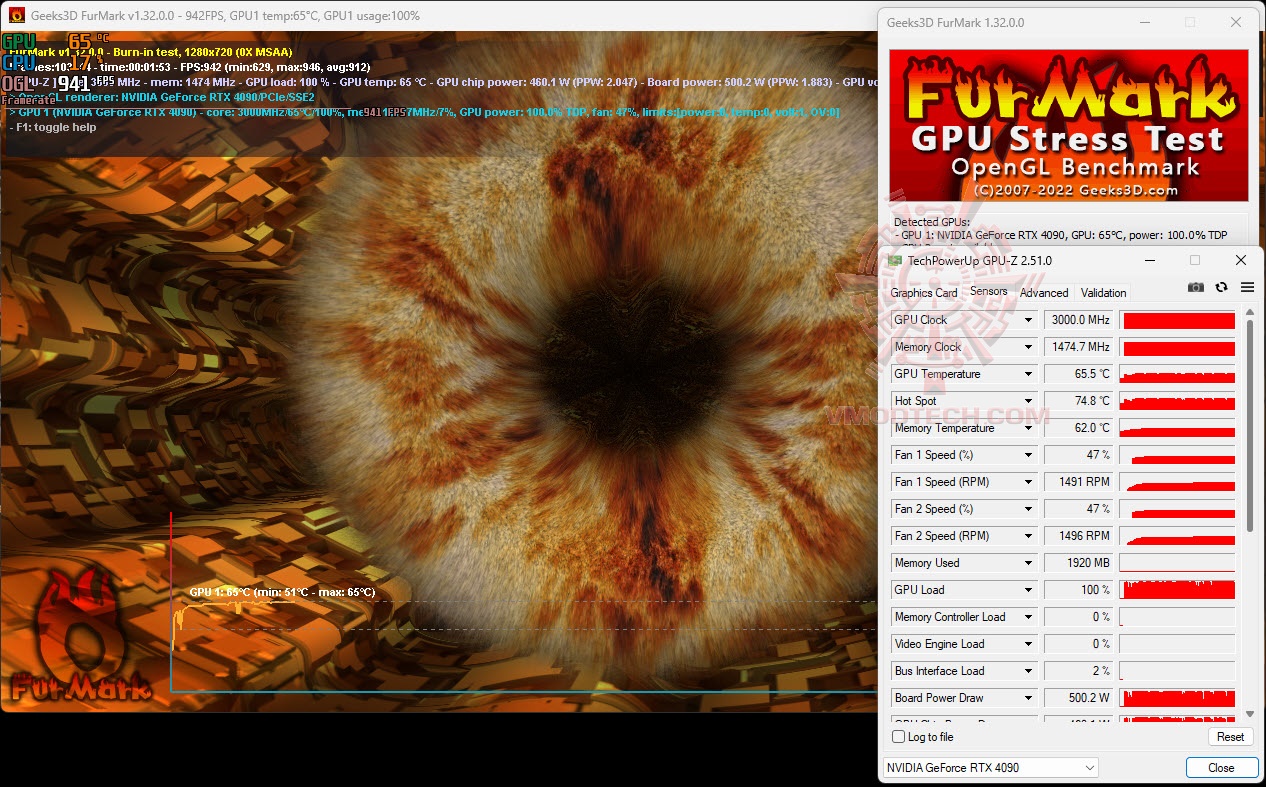Click the FurMark title bar flame icon
Image resolution: width=1266 pixels, height=787 pixels.
pyautogui.click(x=17, y=15)
